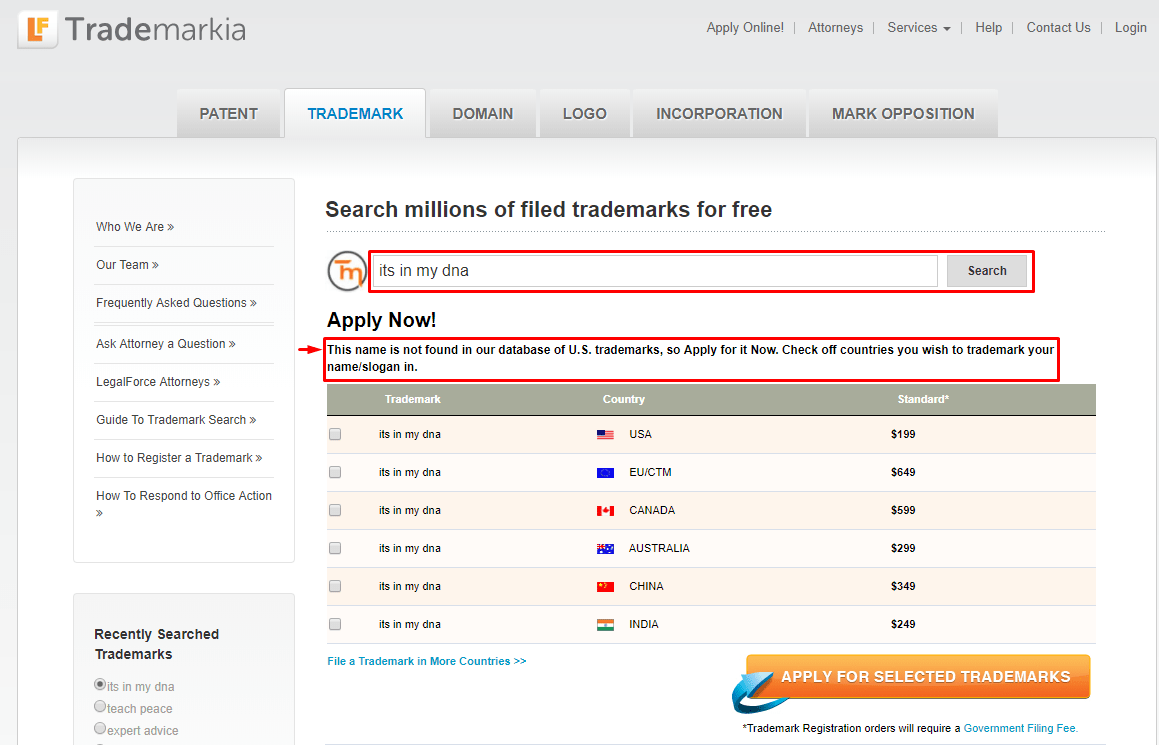Click the trademark search input field
This screenshot has width=1159, height=745.
pyautogui.click(x=655, y=271)
